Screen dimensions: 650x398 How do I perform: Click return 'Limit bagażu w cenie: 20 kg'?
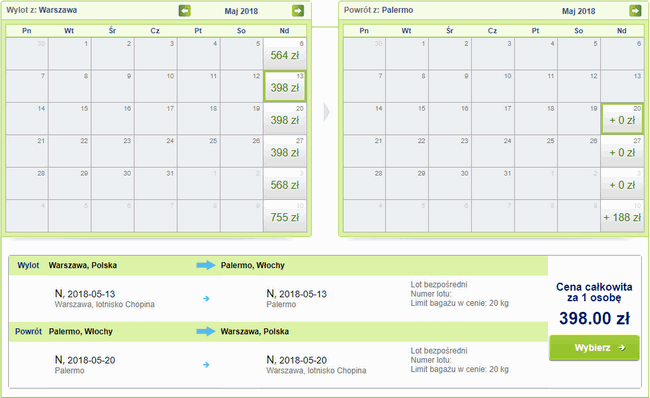pyautogui.click(x=459, y=369)
